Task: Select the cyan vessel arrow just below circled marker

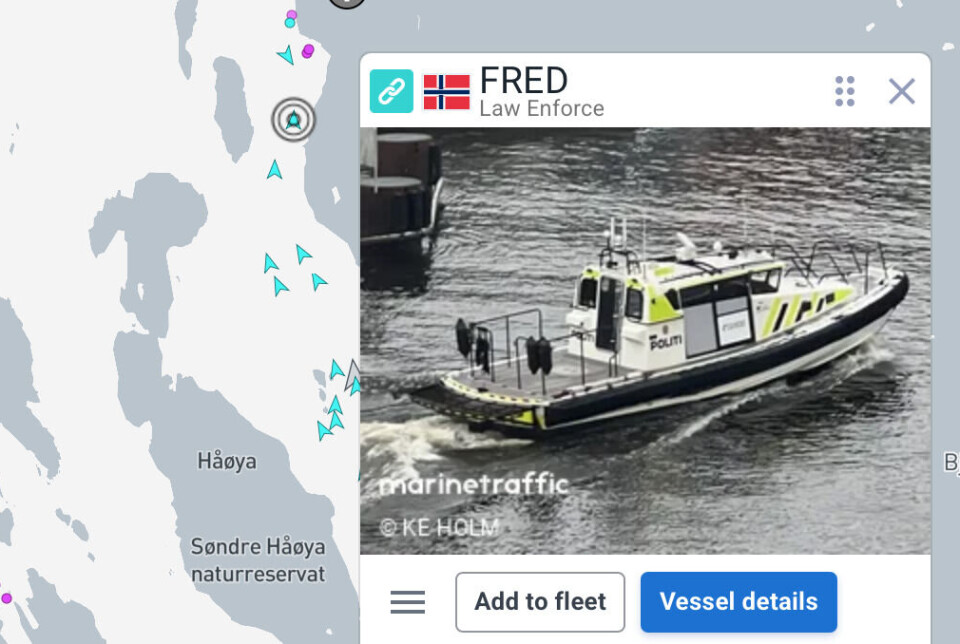Action: click(274, 170)
